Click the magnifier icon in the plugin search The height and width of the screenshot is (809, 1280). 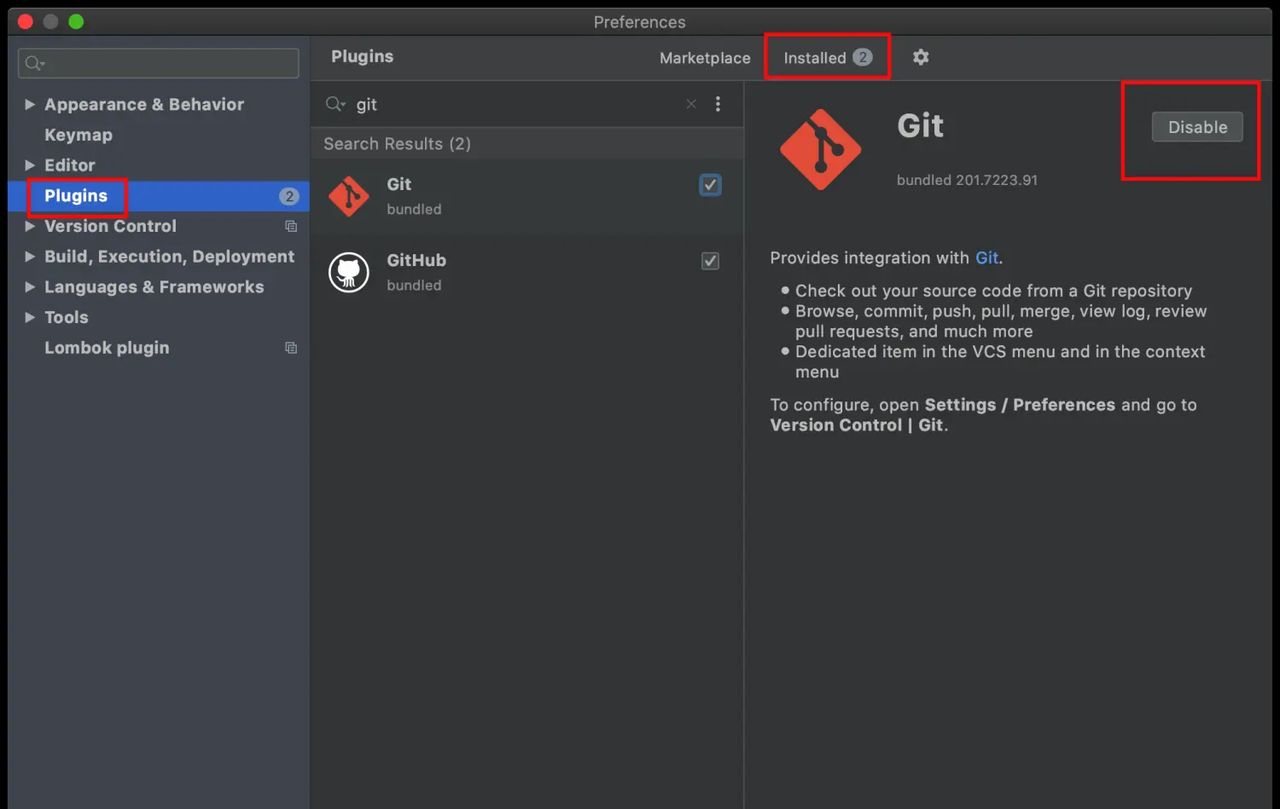coord(335,104)
